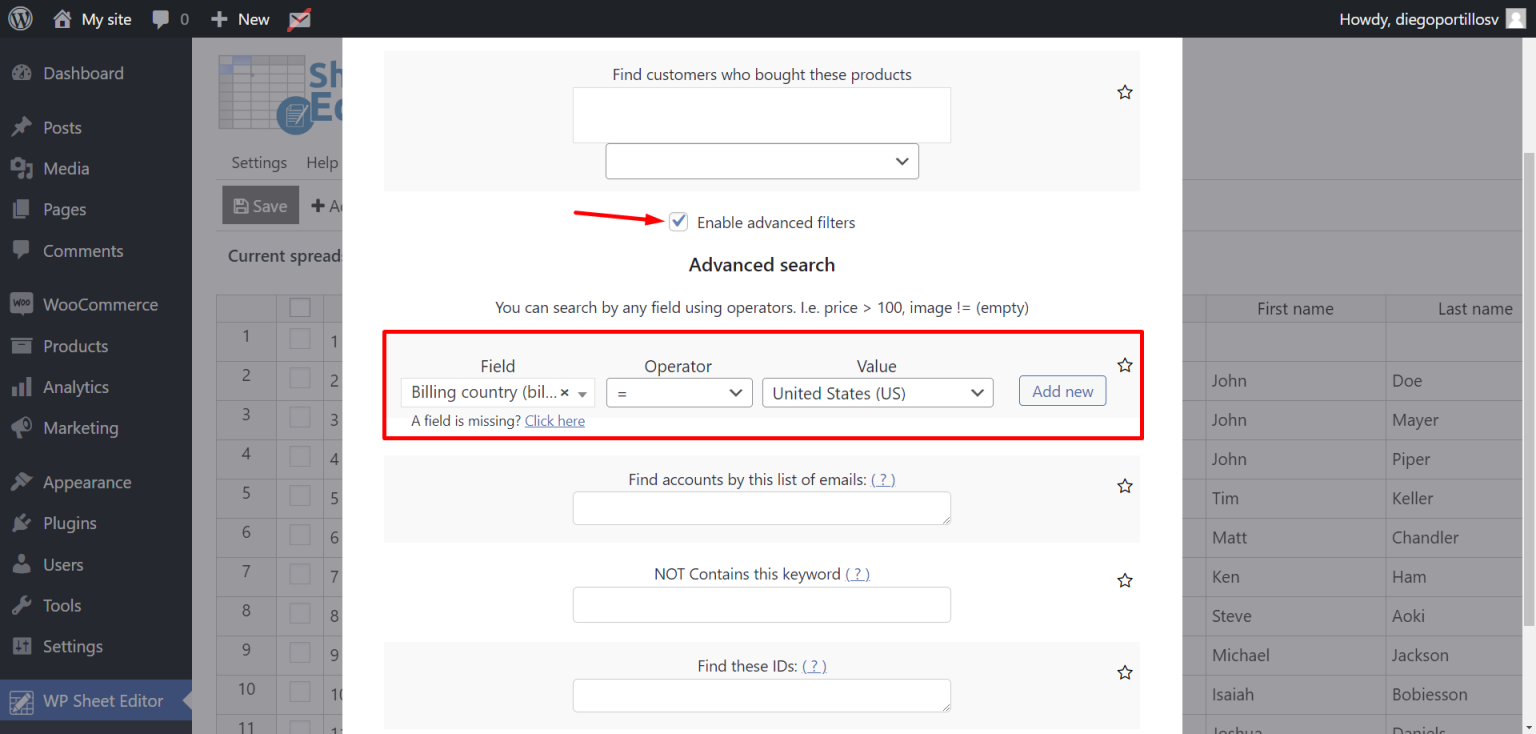
Task: Star the products bought filter
Action: point(1125,92)
